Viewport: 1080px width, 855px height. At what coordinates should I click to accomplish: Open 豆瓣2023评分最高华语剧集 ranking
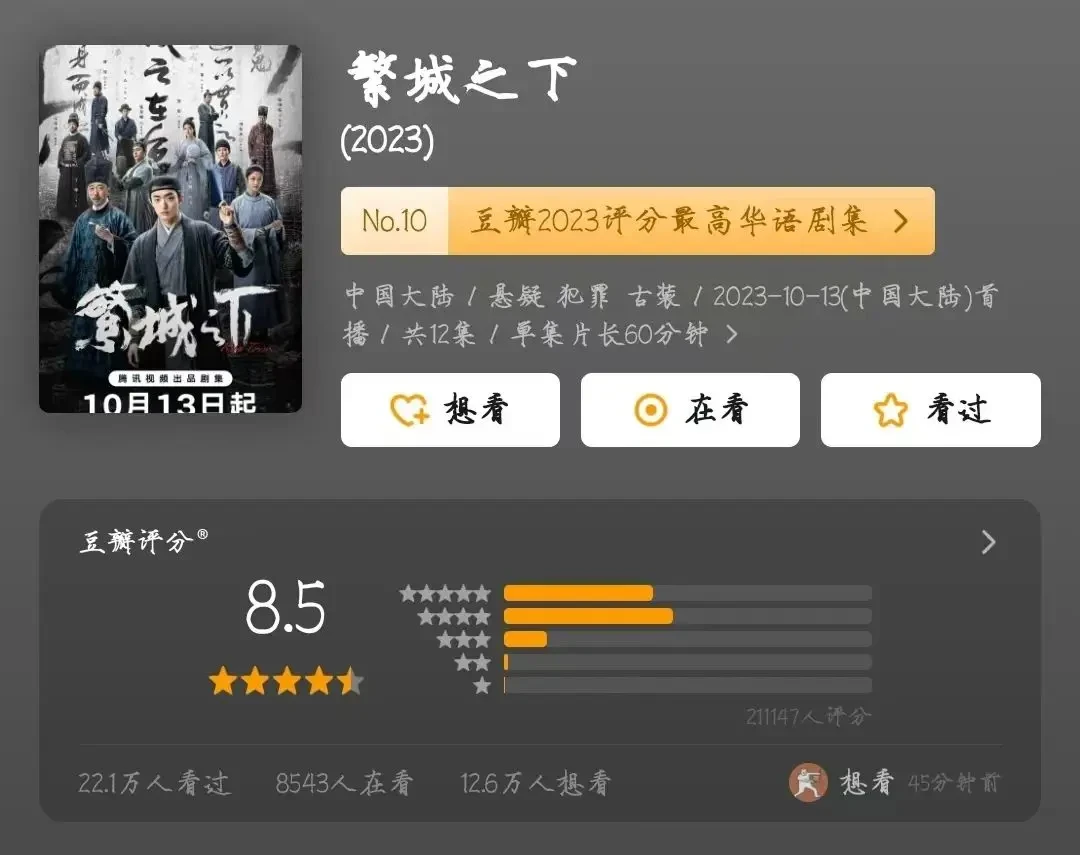668,221
